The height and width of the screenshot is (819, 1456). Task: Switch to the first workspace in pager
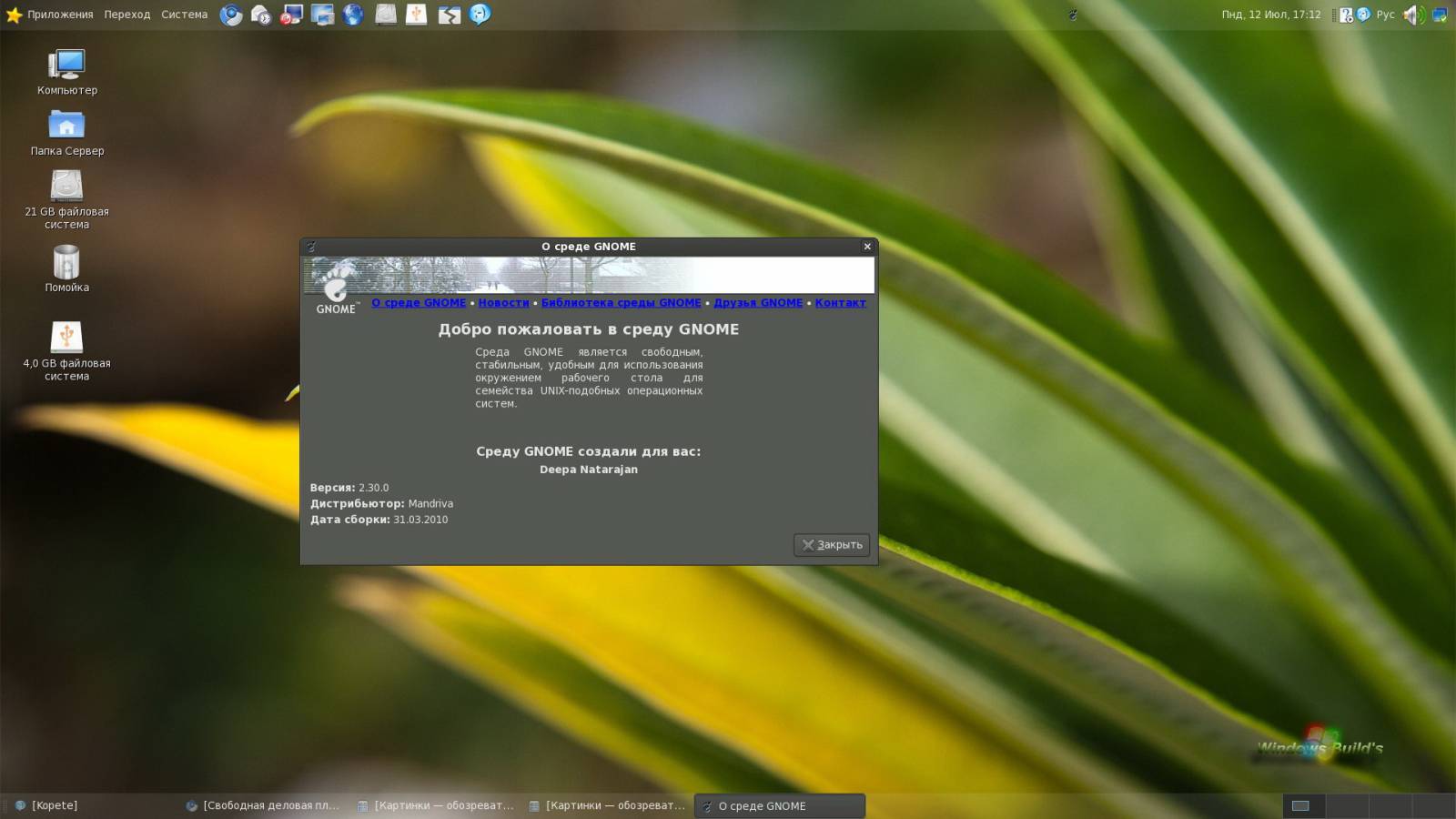1304,806
